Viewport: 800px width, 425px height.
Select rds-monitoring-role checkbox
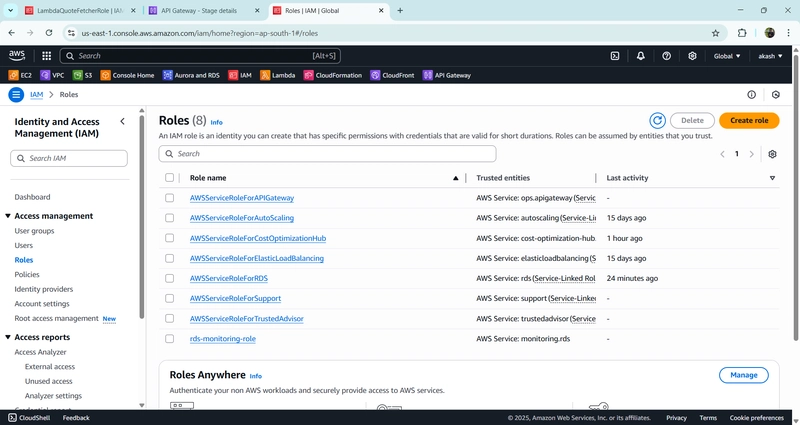point(169,339)
